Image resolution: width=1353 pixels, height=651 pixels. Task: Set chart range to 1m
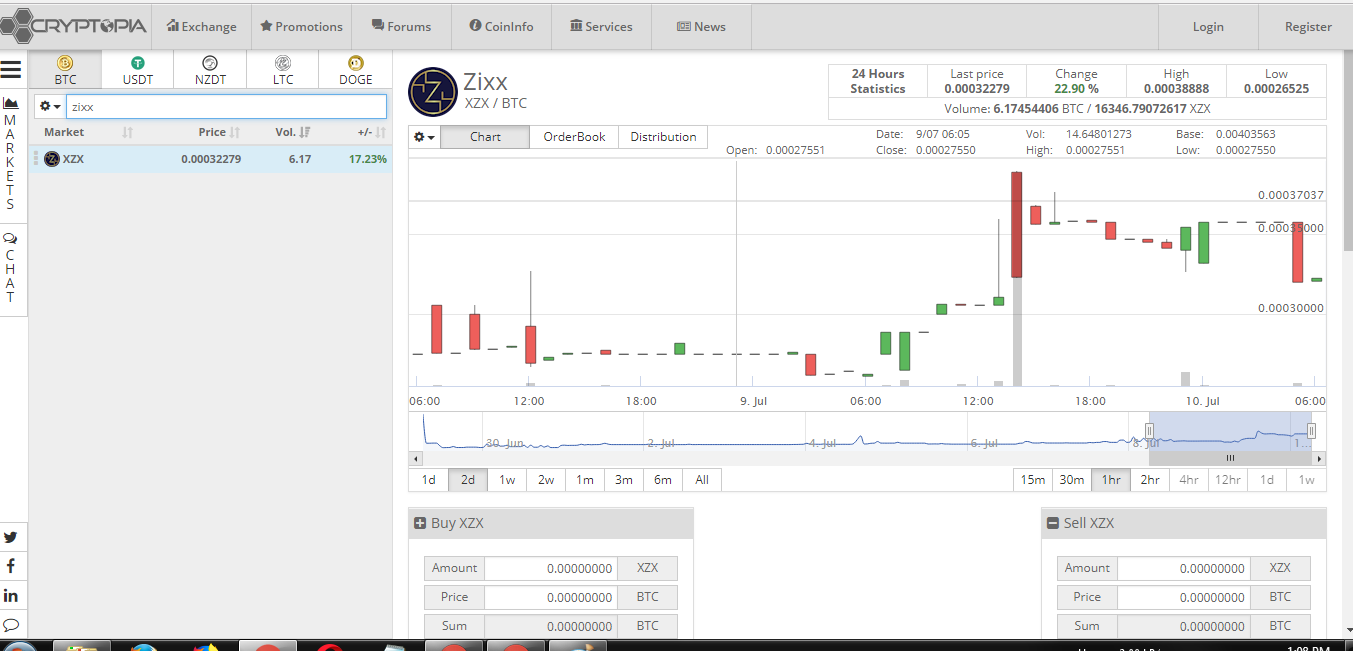(x=585, y=480)
